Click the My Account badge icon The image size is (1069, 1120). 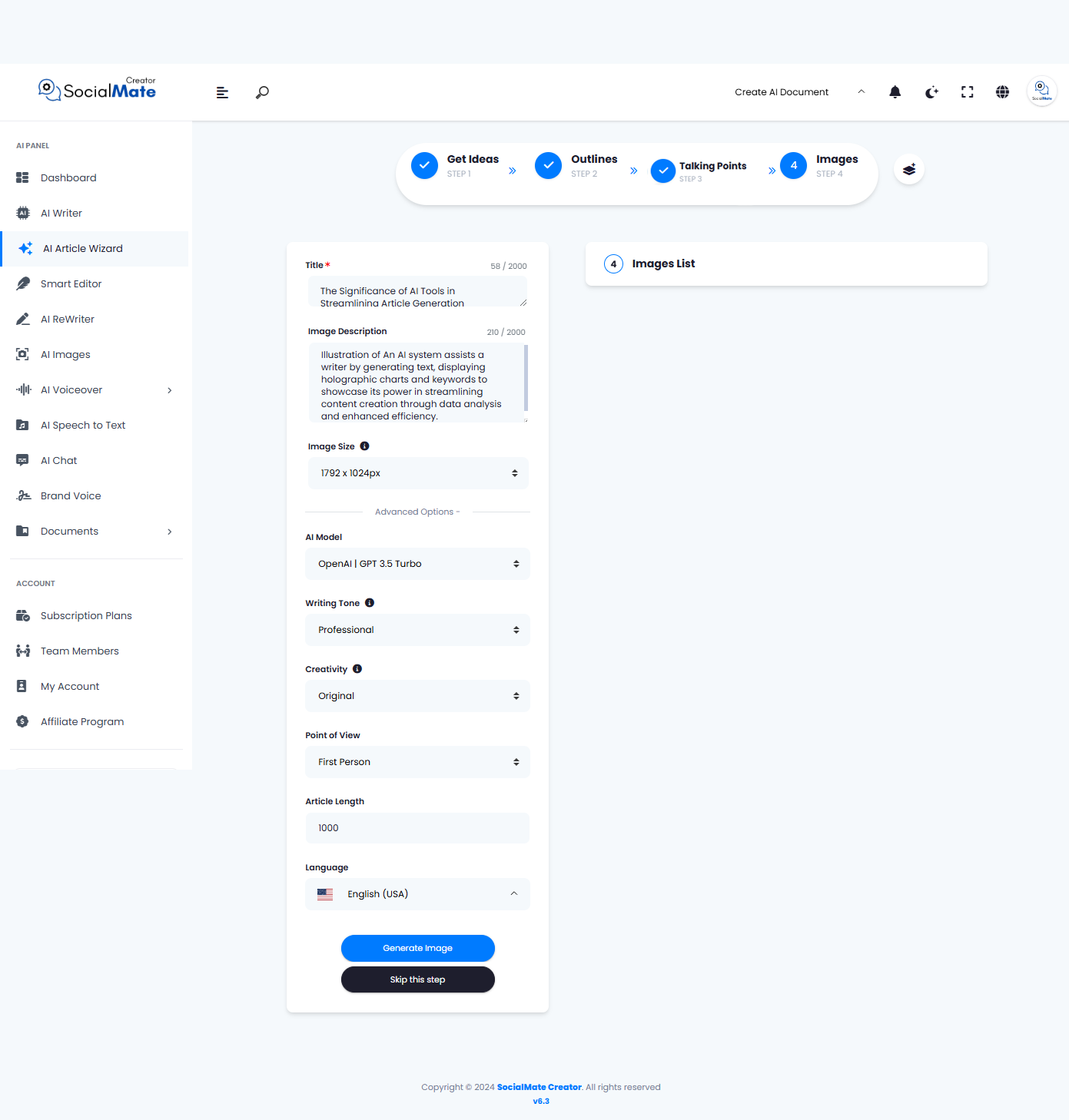pos(22,686)
